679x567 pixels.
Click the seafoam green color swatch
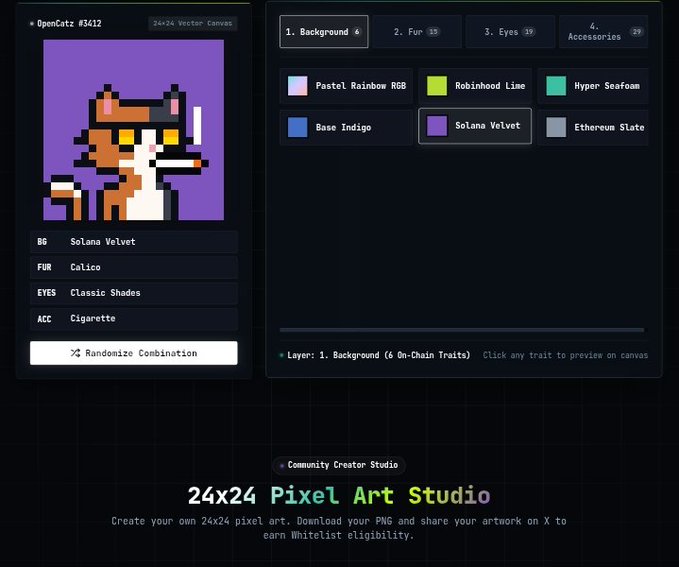tap(556, 86)
